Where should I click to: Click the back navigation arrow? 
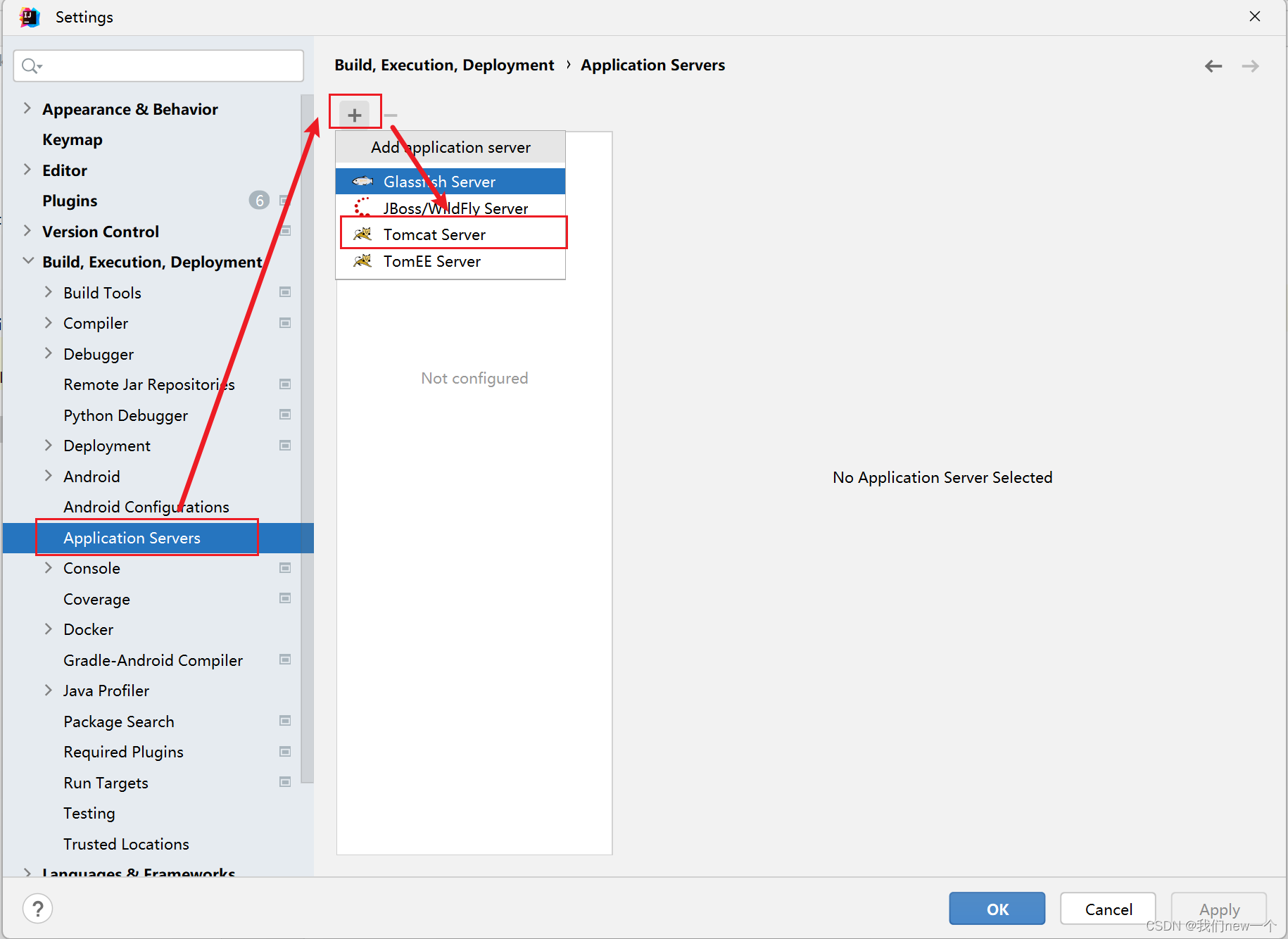pyautogui.click(x=1213, y=66)
